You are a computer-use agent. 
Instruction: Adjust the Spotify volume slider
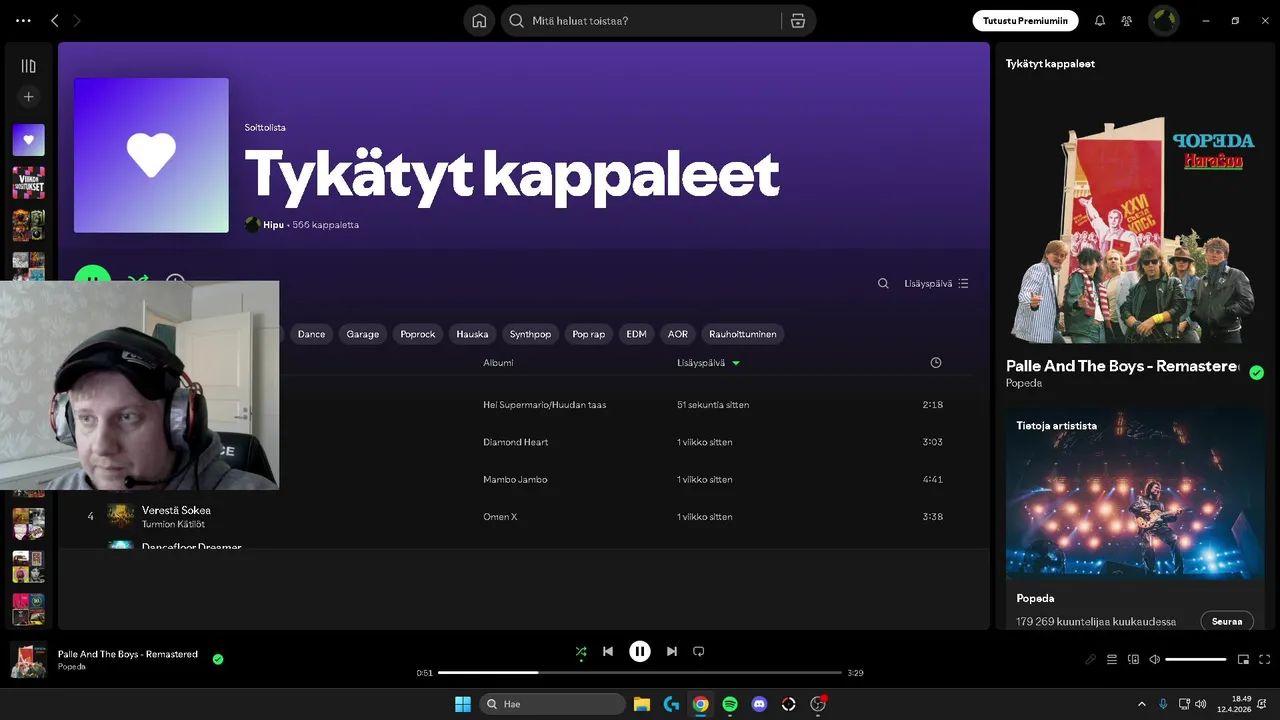click(1196, 660)
